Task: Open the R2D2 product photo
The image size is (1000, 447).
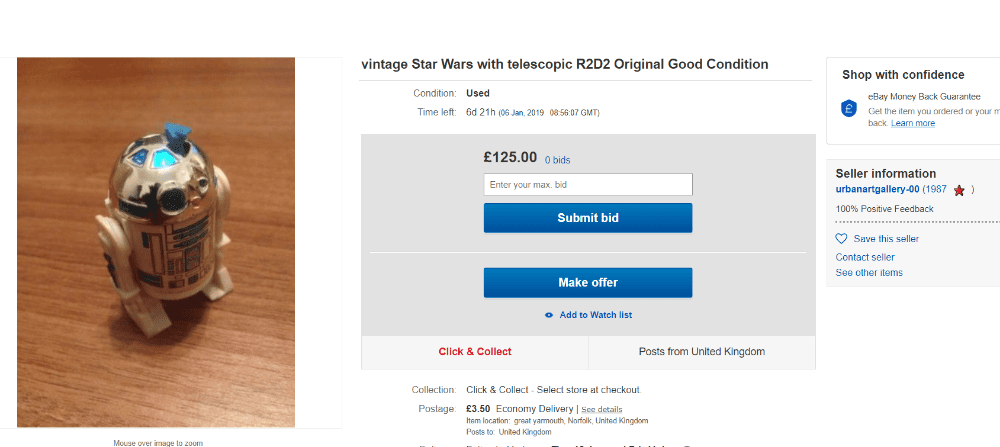Action: (156, 242)
